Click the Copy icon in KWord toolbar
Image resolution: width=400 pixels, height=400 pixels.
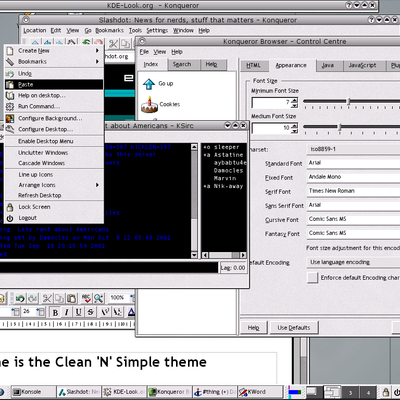click(x=59, y=298)
